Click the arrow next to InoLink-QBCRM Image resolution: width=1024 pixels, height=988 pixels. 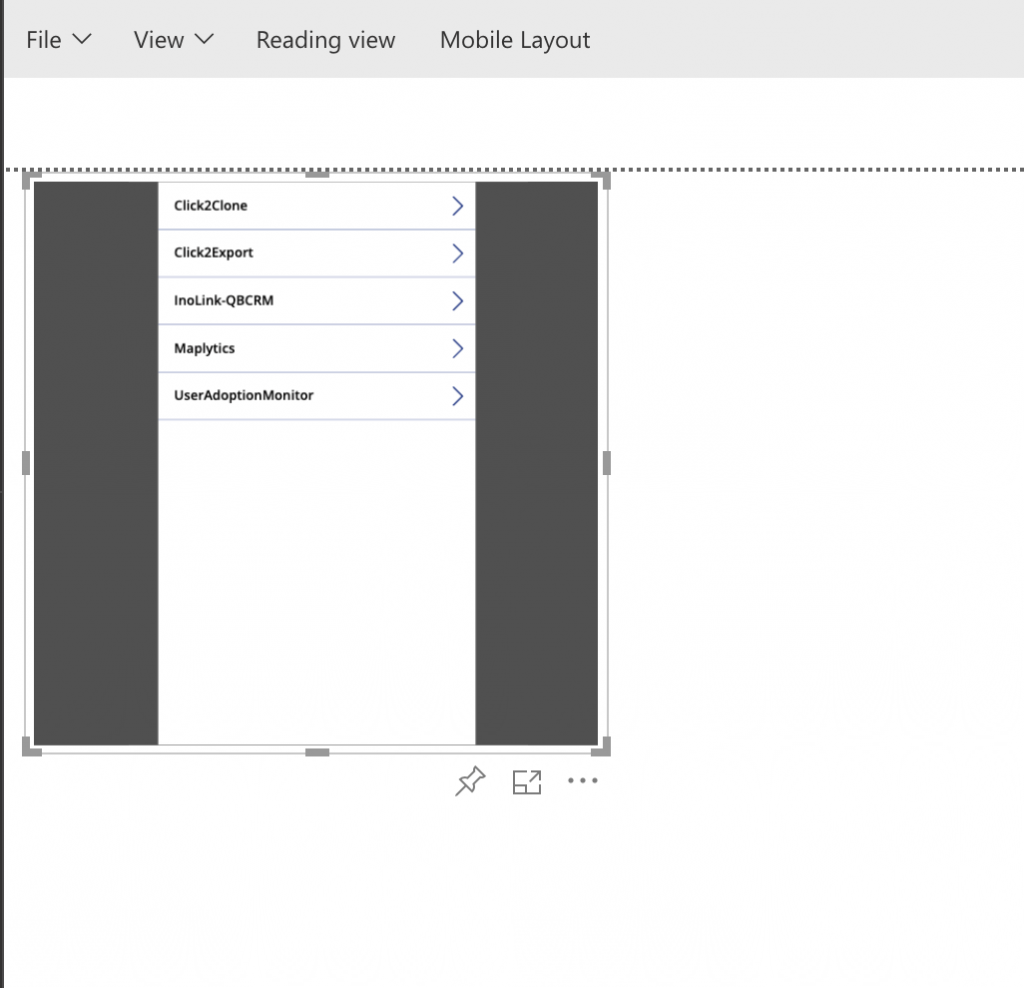[x=457, y=301]
